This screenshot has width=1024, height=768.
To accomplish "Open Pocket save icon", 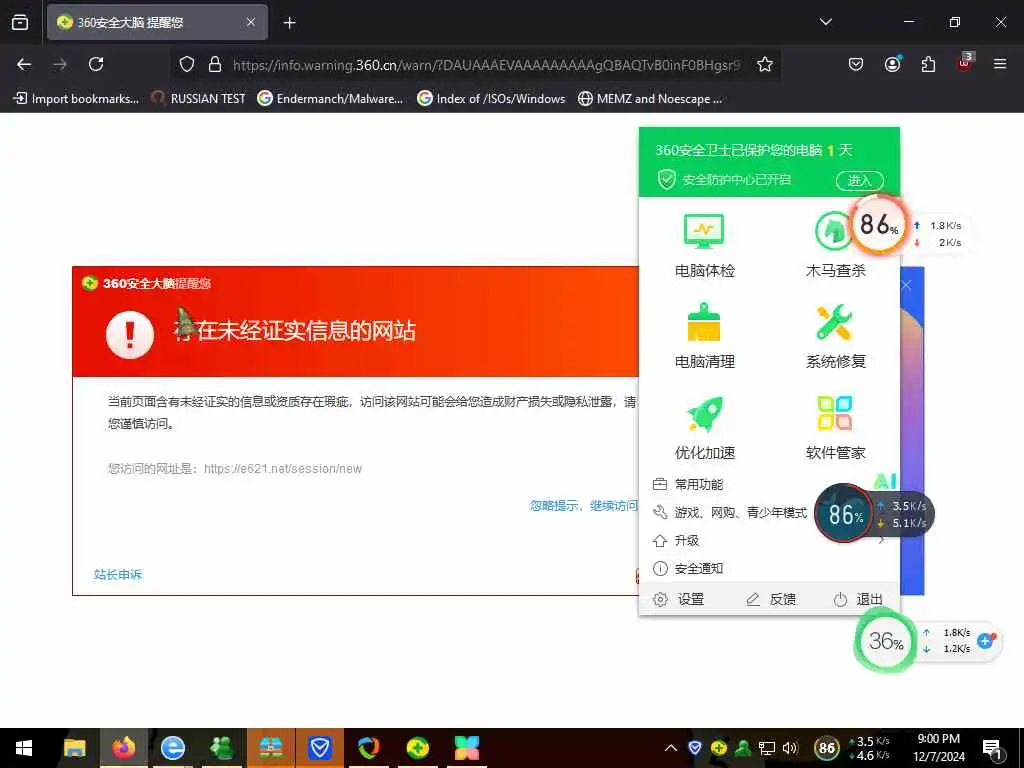I will click(856, 64).
